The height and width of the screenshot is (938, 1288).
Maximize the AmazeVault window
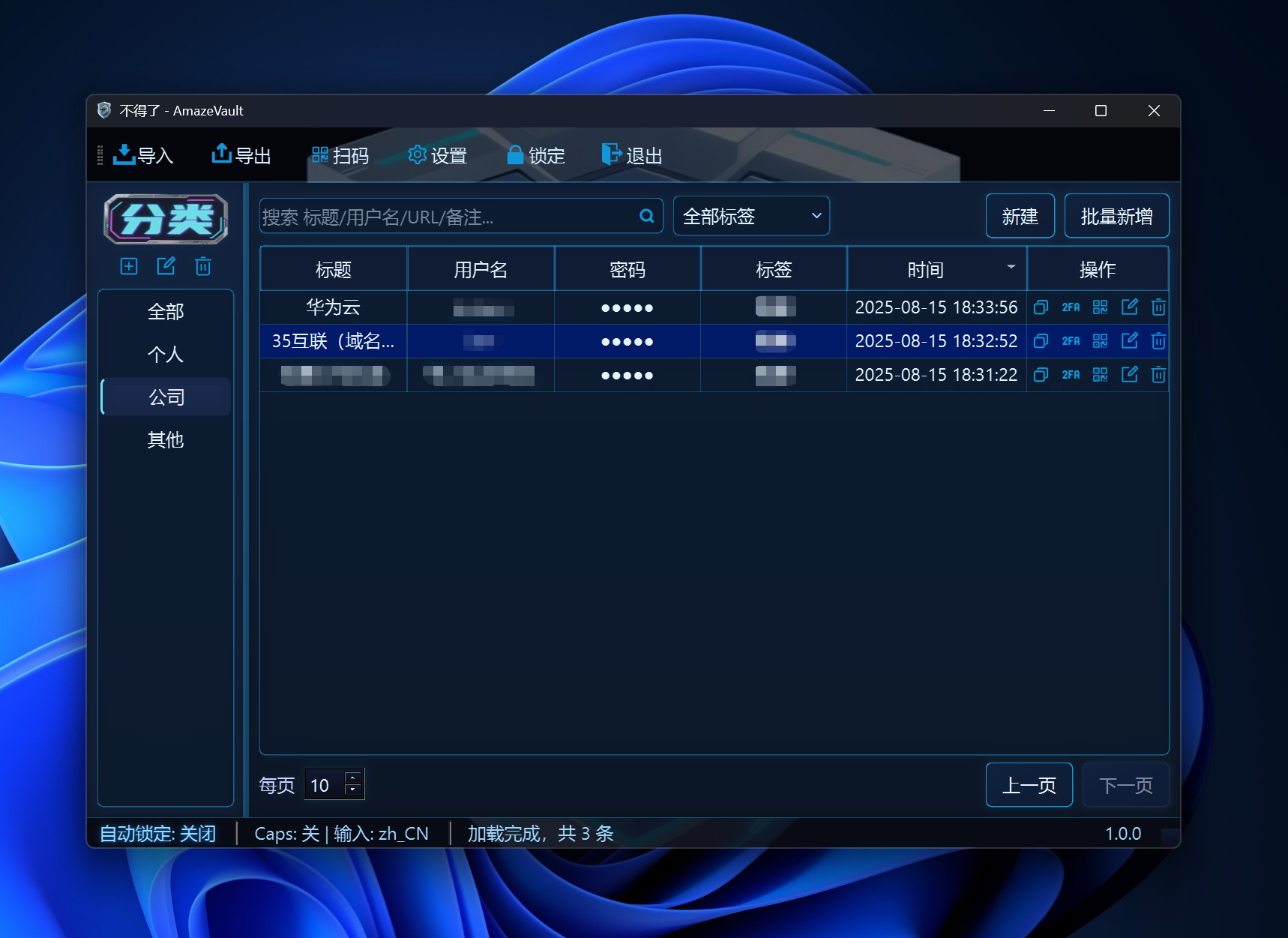click(x=1101, y=111)
